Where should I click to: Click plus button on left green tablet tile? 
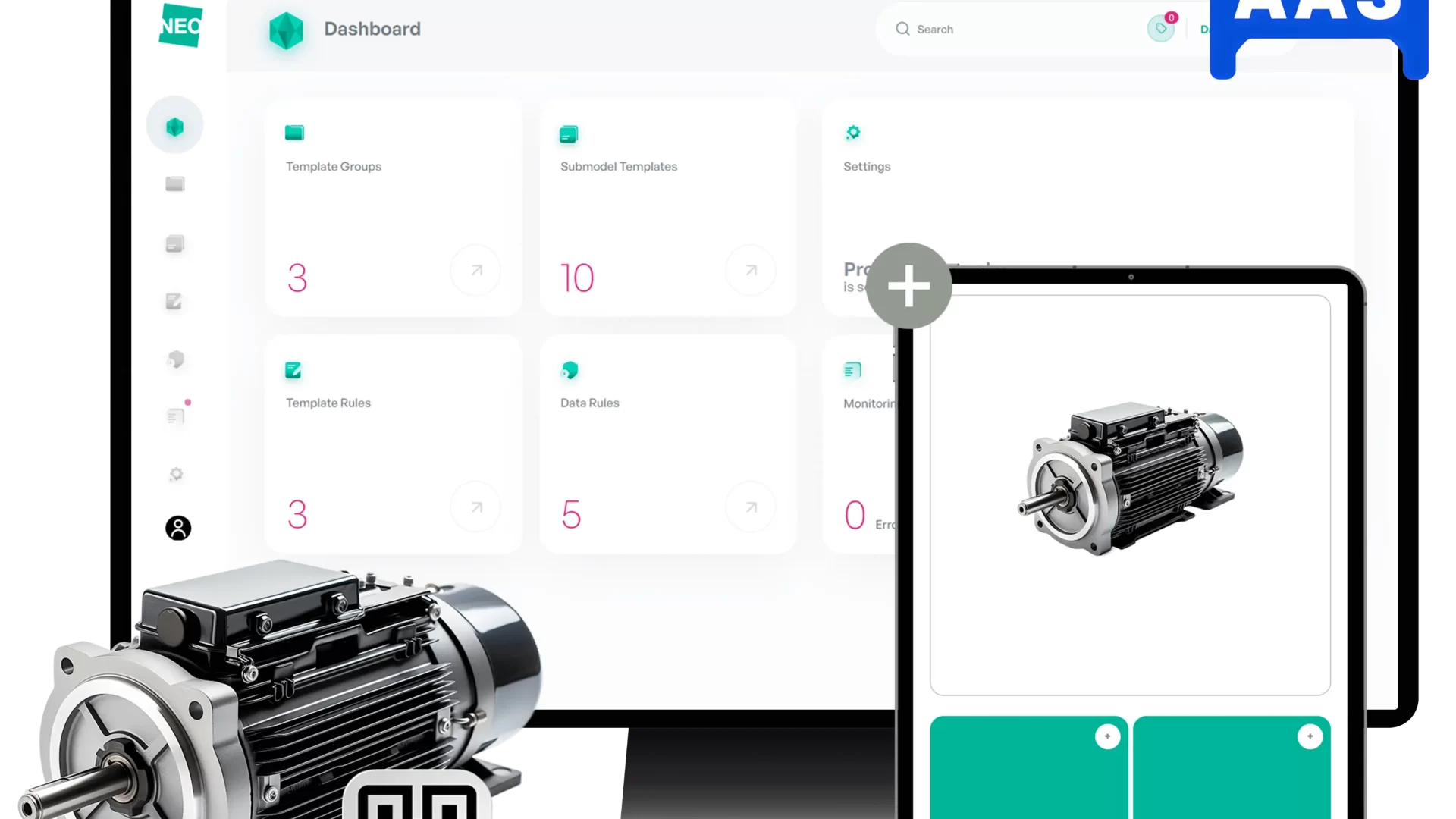point(1107,736)
